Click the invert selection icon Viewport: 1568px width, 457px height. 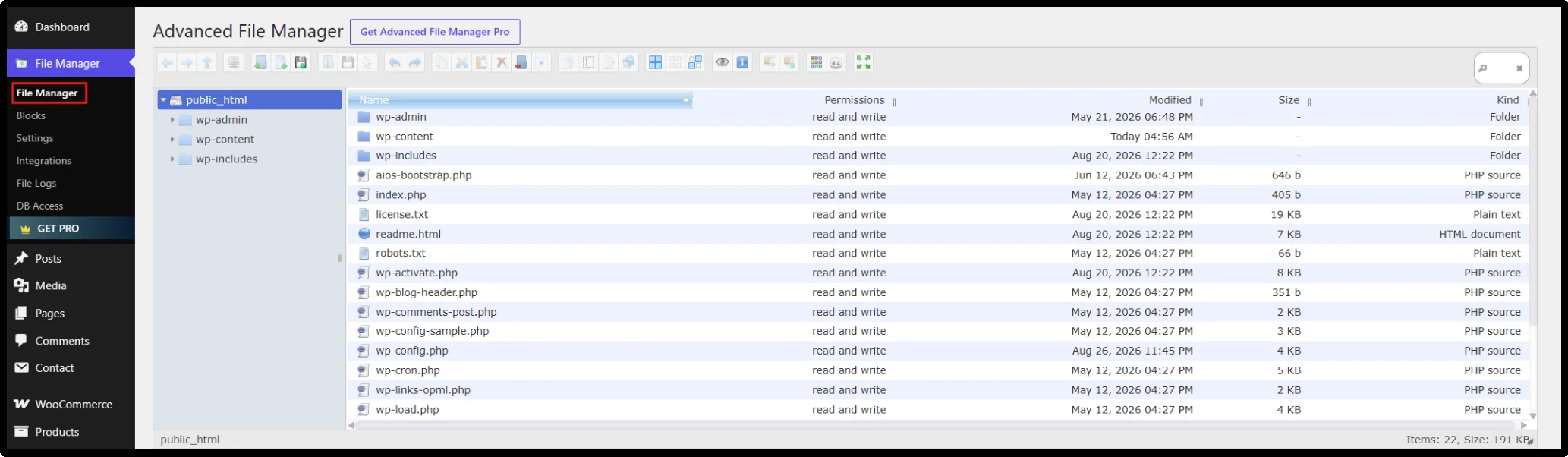point(695,62)
